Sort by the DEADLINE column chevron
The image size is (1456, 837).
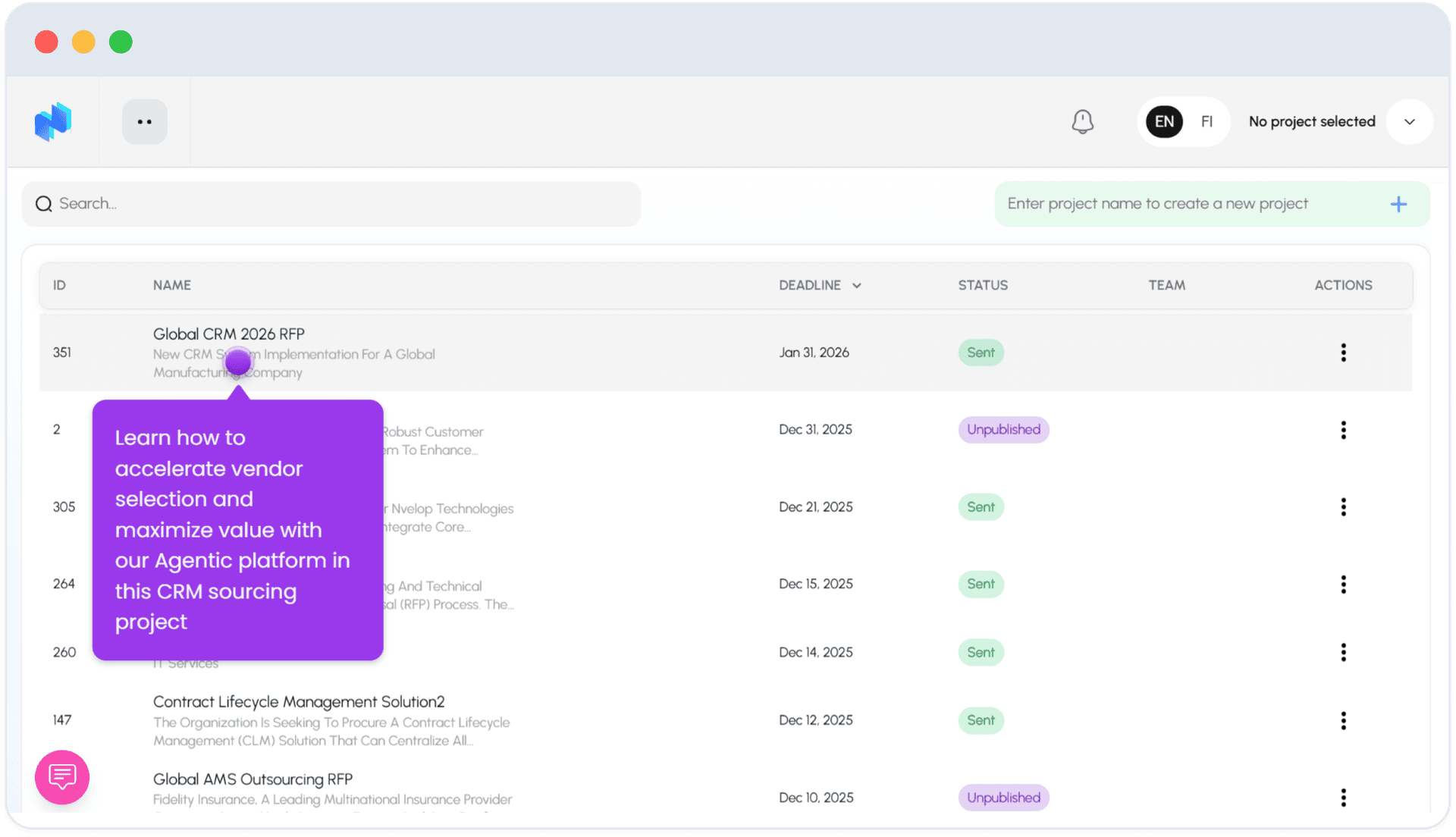857,286
